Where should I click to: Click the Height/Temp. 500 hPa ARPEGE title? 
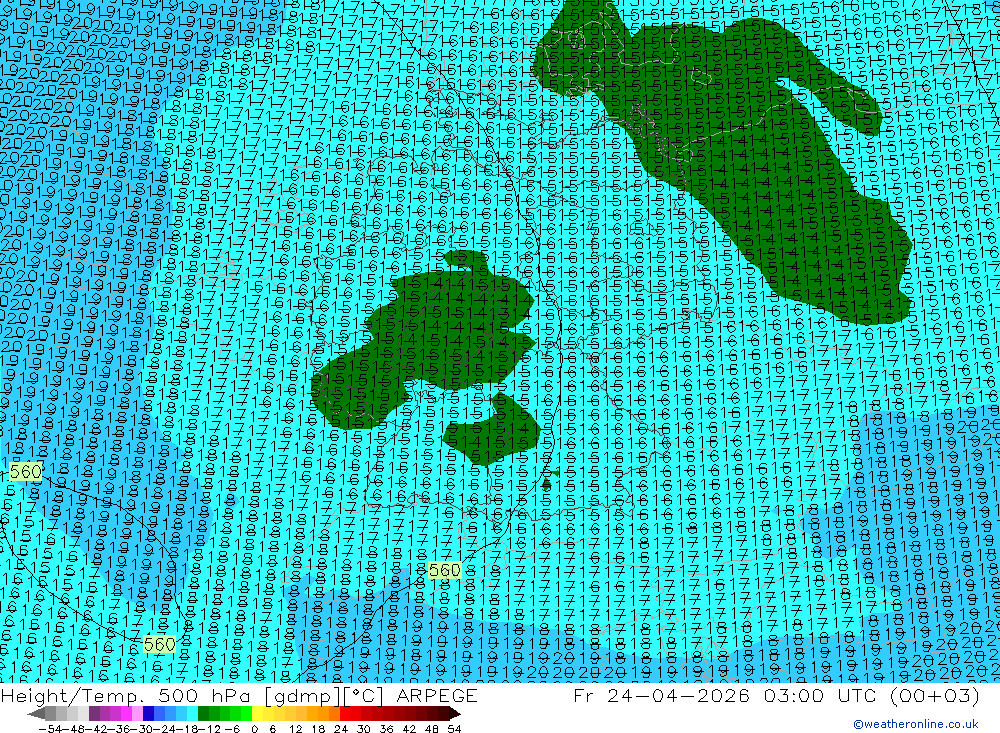point(239,695)
